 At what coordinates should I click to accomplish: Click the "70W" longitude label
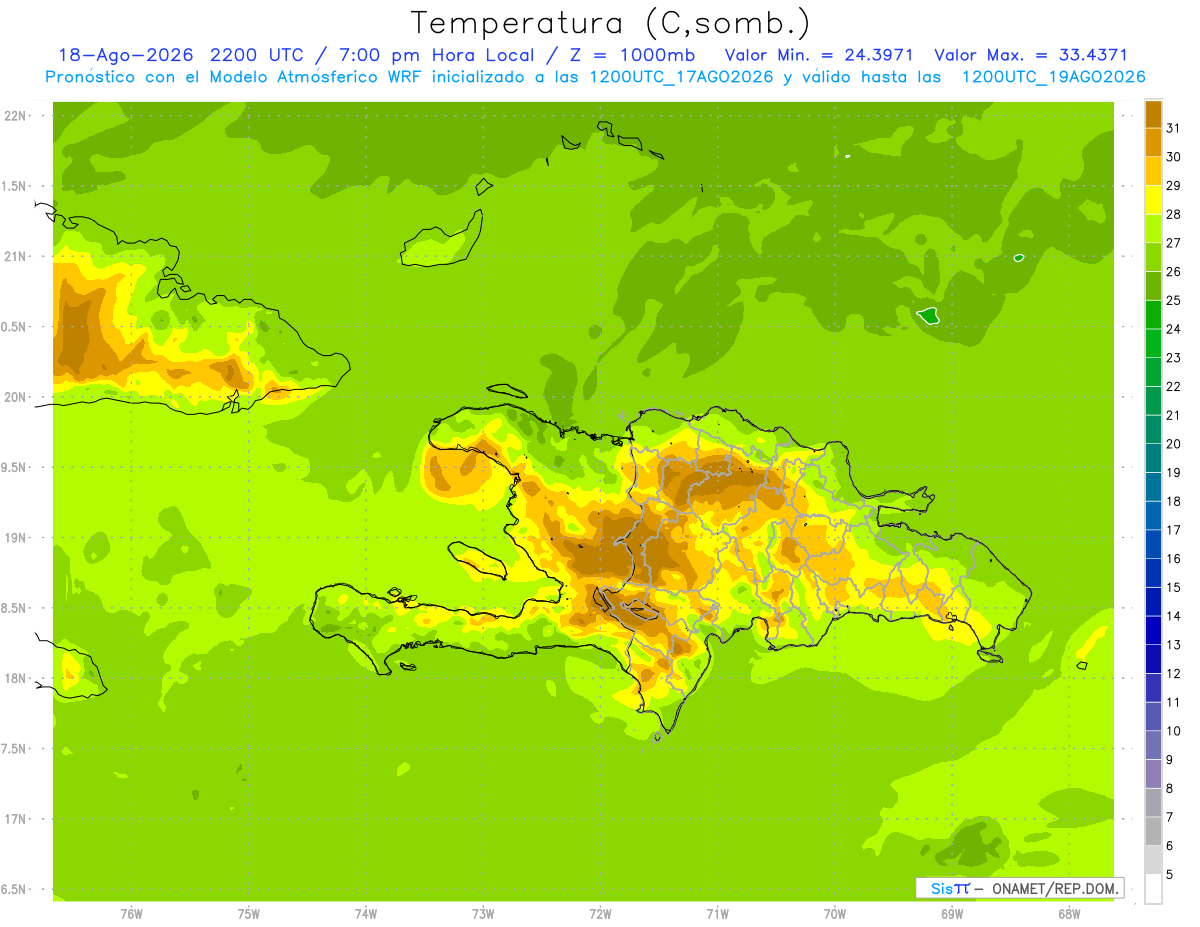(x=835, y=914)
